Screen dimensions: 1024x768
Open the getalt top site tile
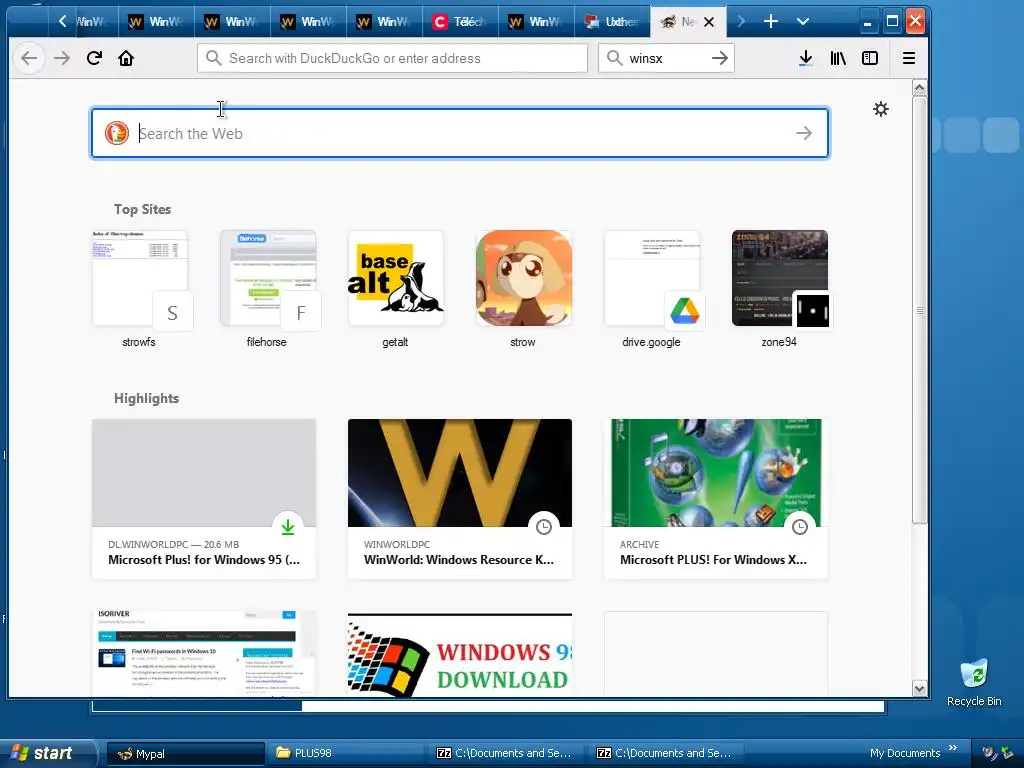click(x=395, y=279)
